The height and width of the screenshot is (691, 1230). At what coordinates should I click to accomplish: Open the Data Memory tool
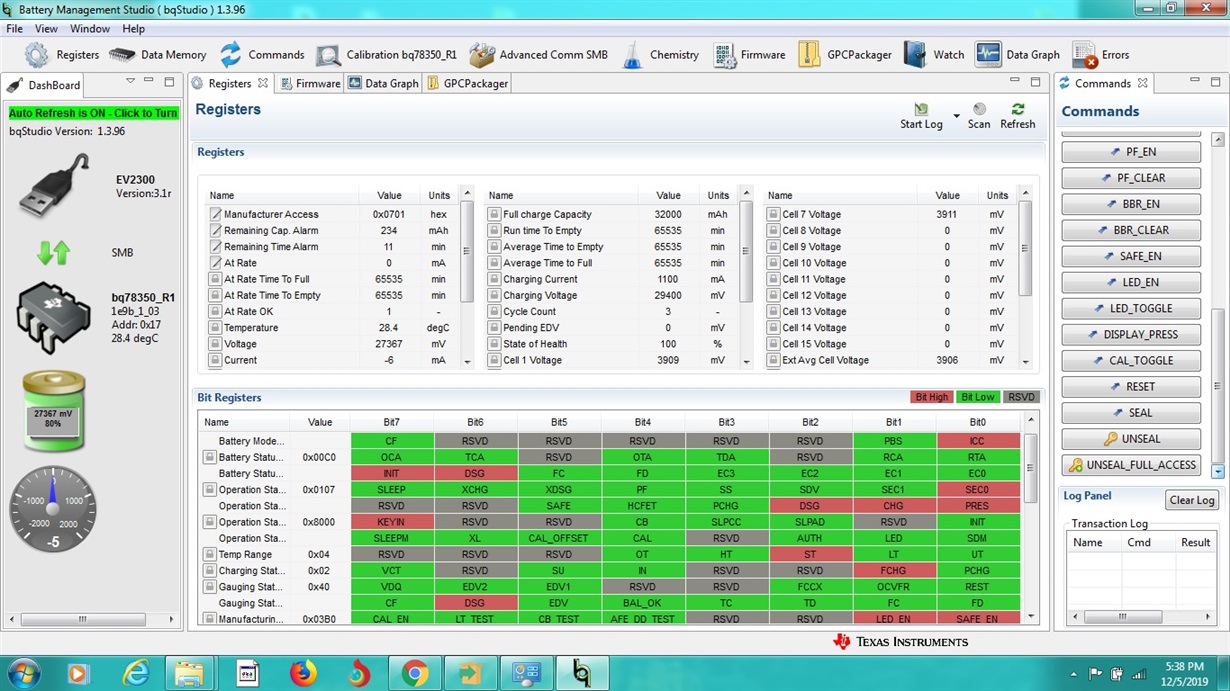[x=157, y=55]
